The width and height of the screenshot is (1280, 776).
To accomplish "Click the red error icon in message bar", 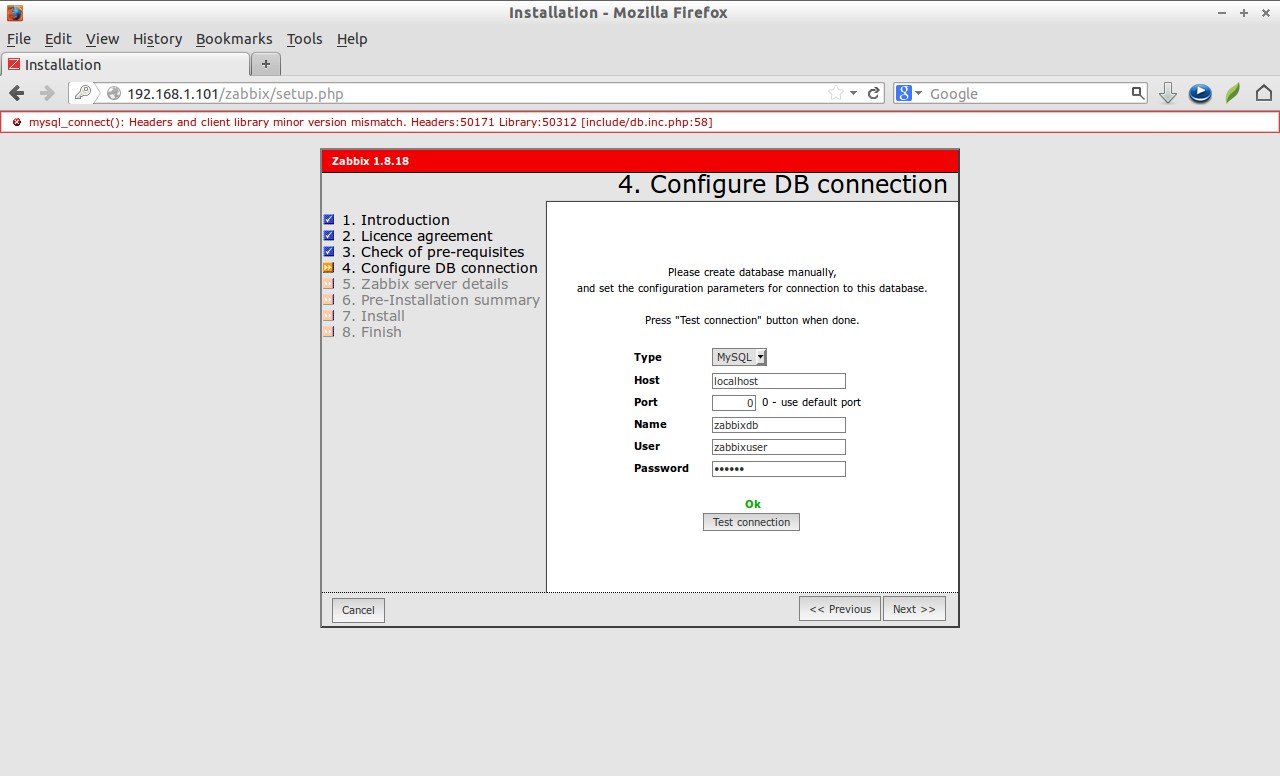I will (16, 122).
